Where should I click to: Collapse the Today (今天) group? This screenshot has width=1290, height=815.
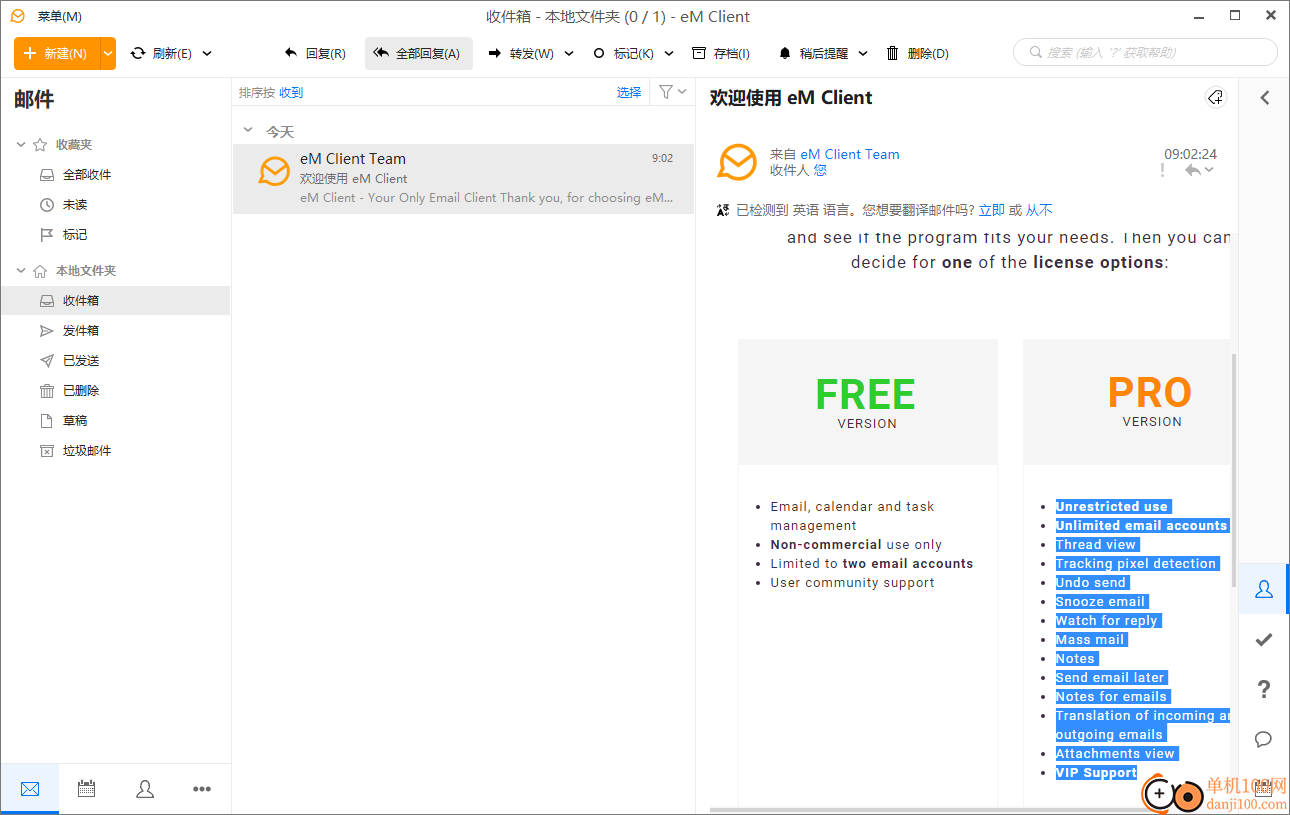coord(248,131)
